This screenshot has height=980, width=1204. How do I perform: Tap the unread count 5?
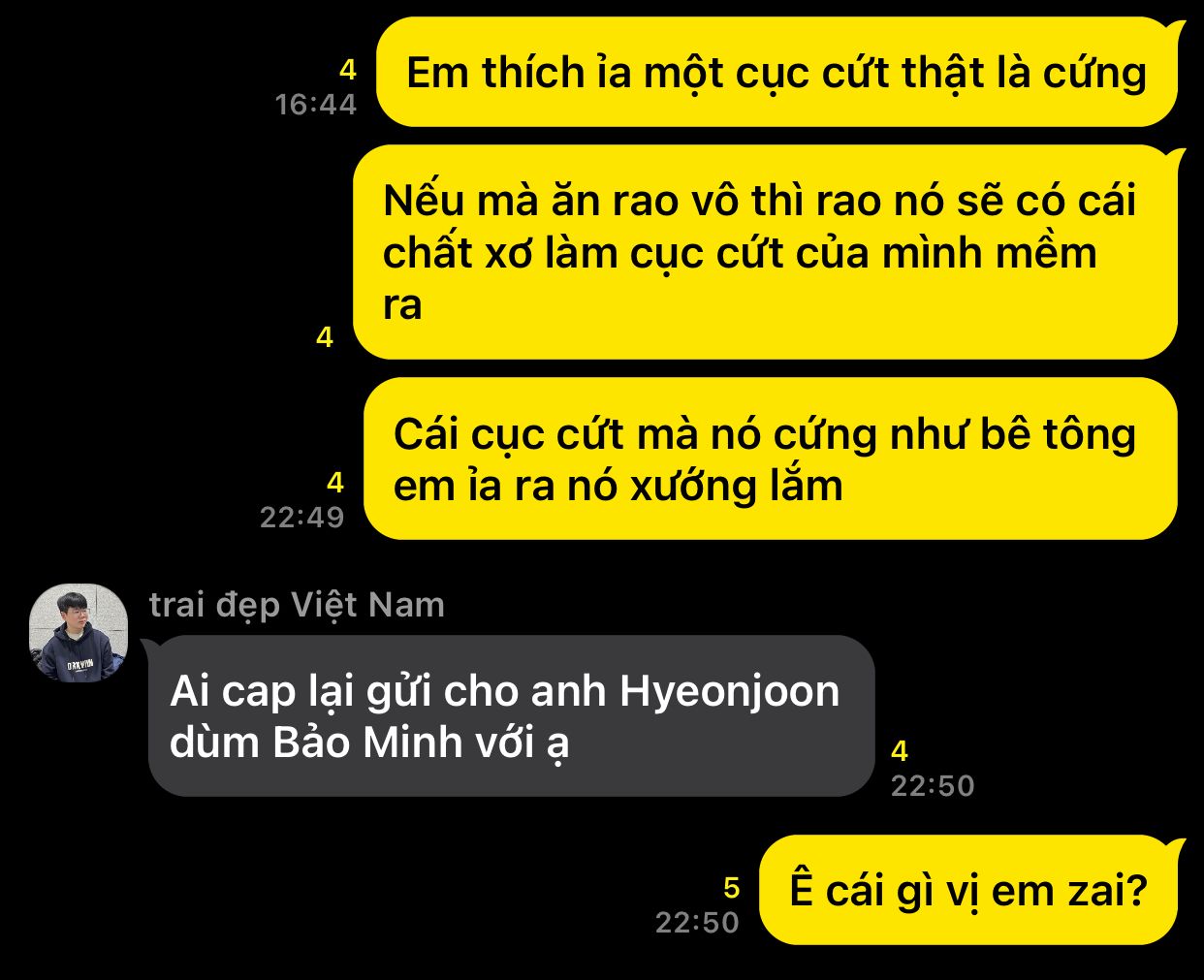tap(732, 887)
